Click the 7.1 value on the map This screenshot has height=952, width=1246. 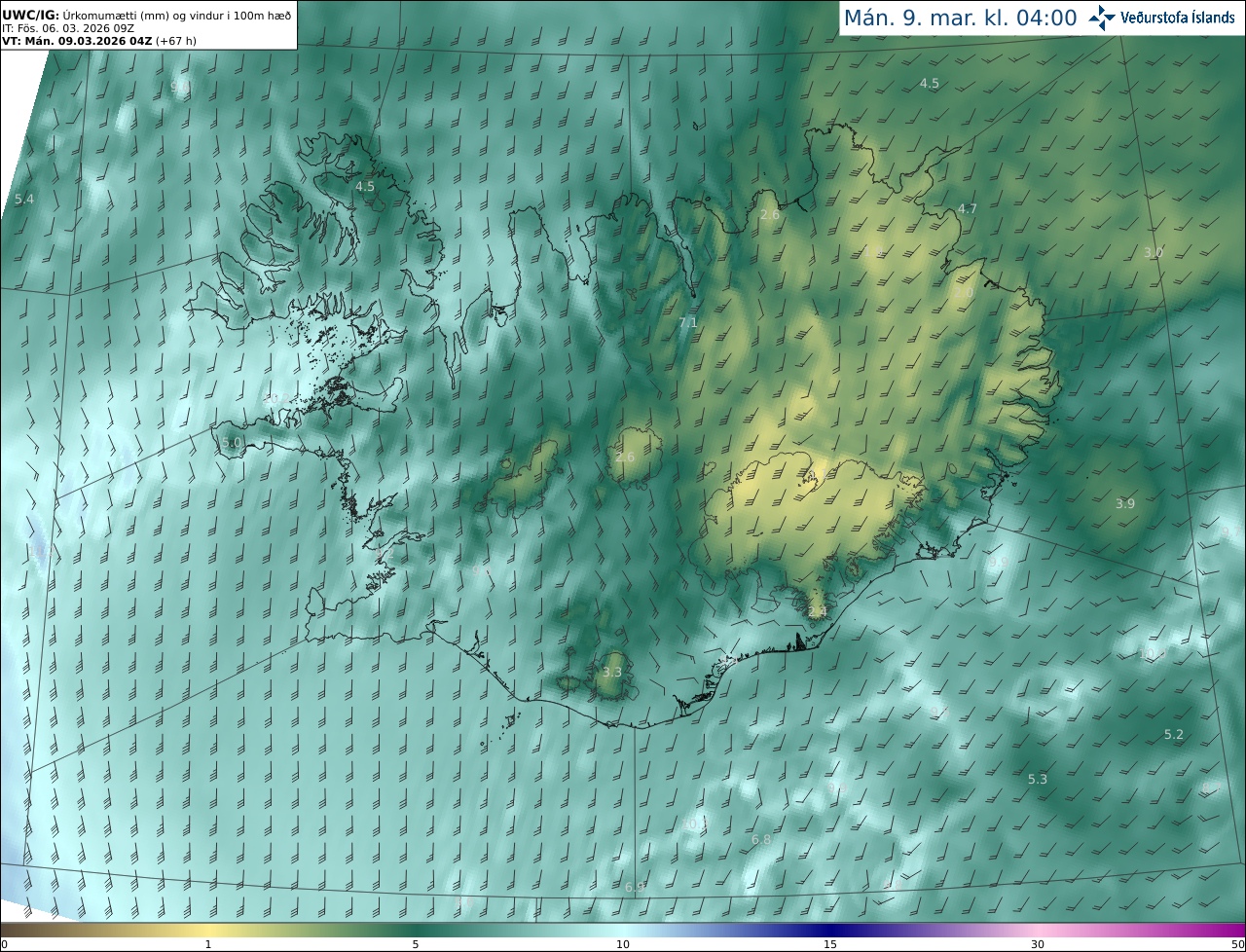tap(688, 322)
